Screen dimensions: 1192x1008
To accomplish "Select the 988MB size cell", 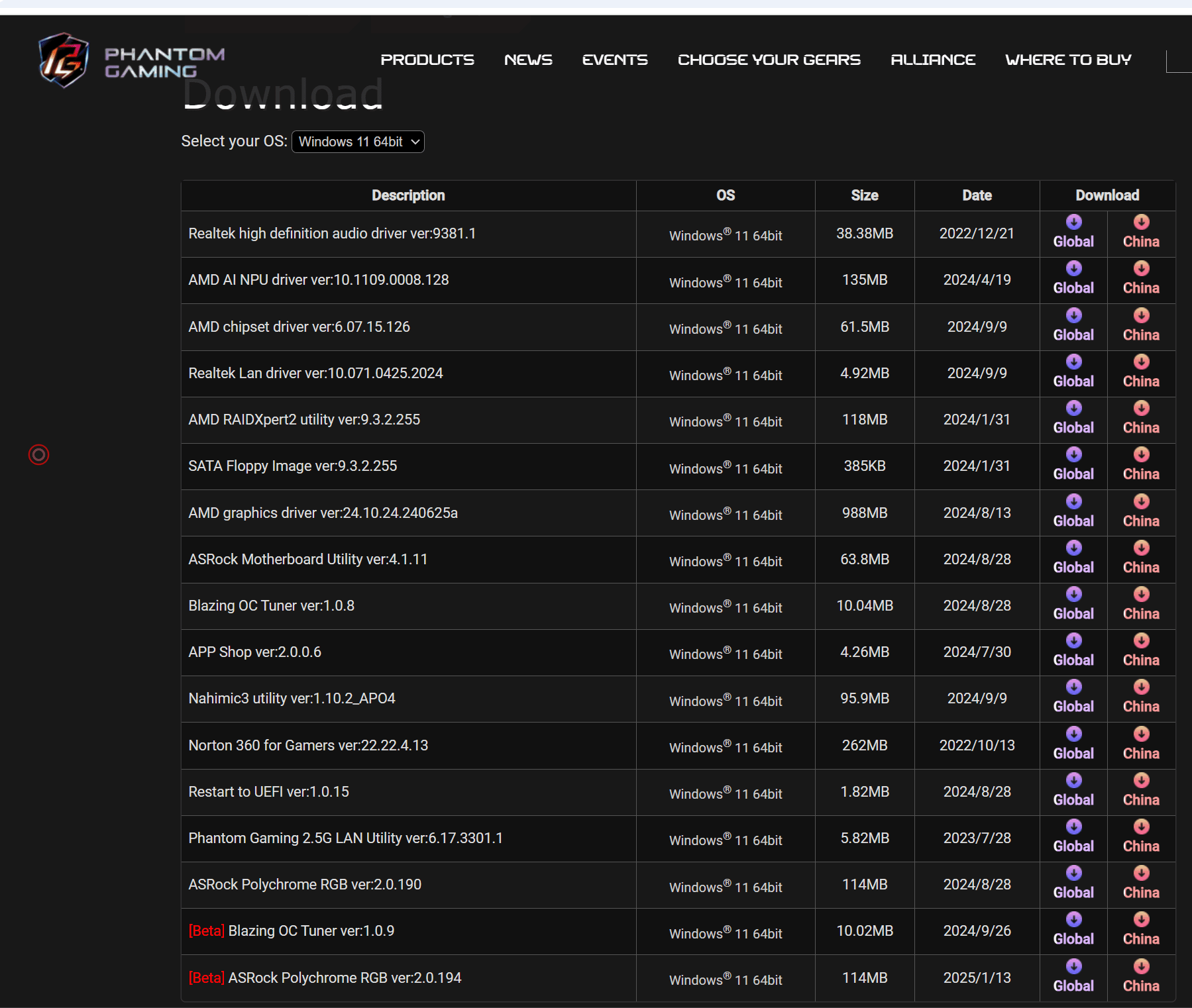I will [x=865, y=513].
